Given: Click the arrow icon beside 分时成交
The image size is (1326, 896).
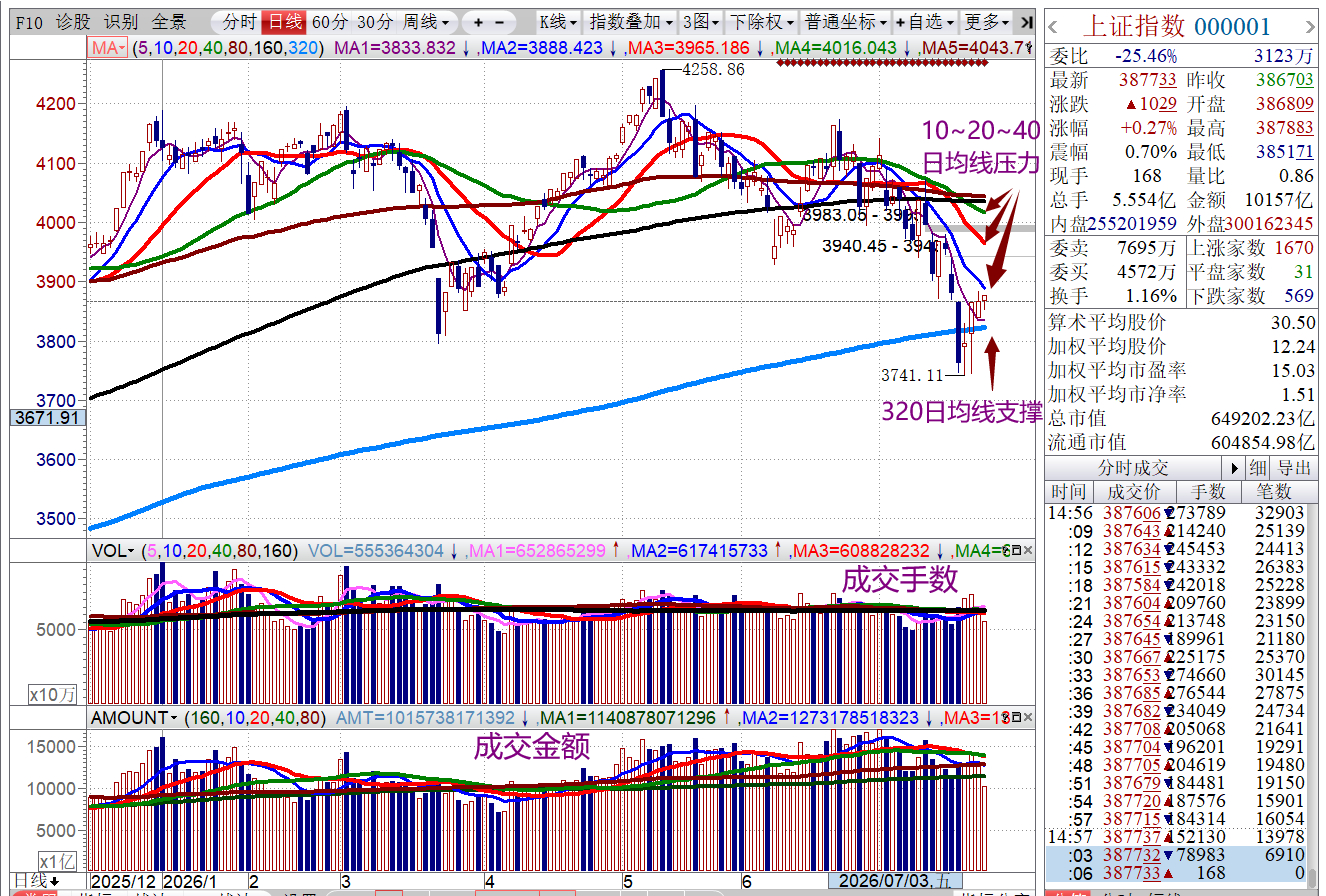Looking at the screenshot, I should [1234, 468].
